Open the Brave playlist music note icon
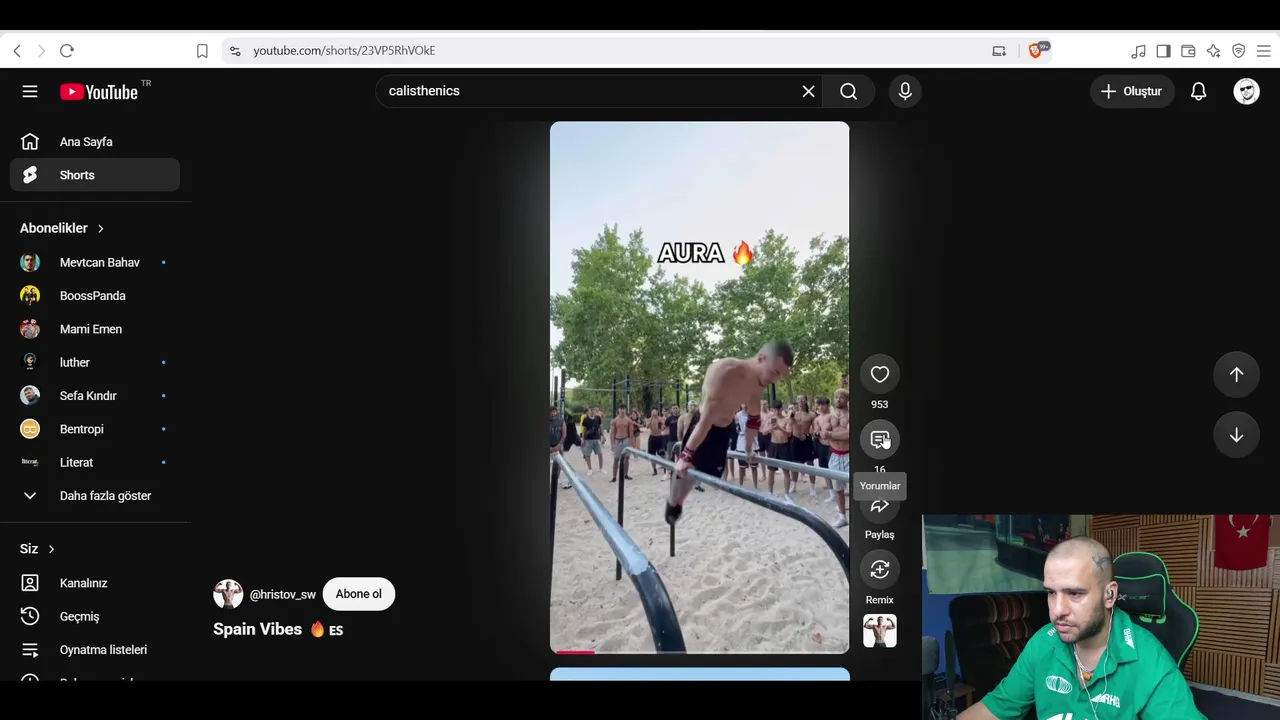 pyautogui.click(x=1138, y=51)
